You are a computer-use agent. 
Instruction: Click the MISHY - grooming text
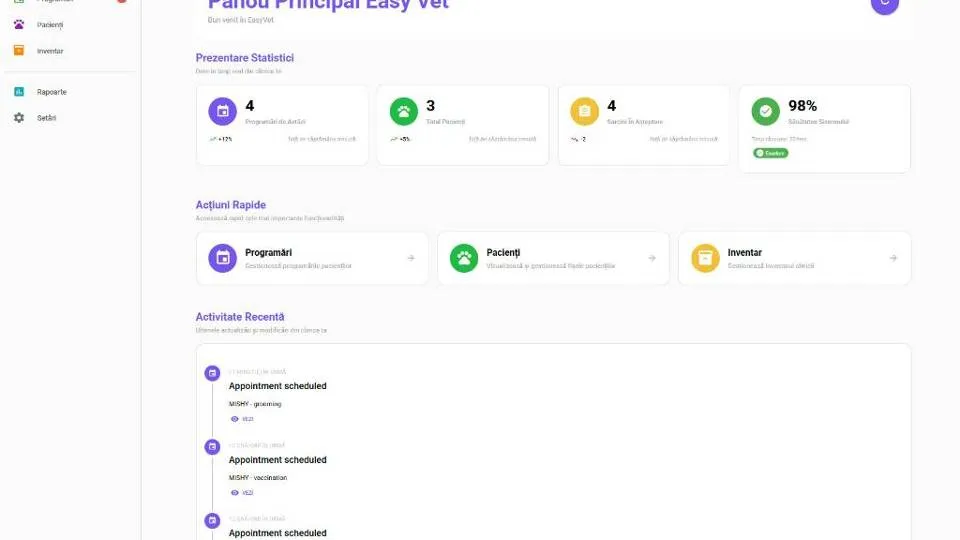click(x=255, y=404)
